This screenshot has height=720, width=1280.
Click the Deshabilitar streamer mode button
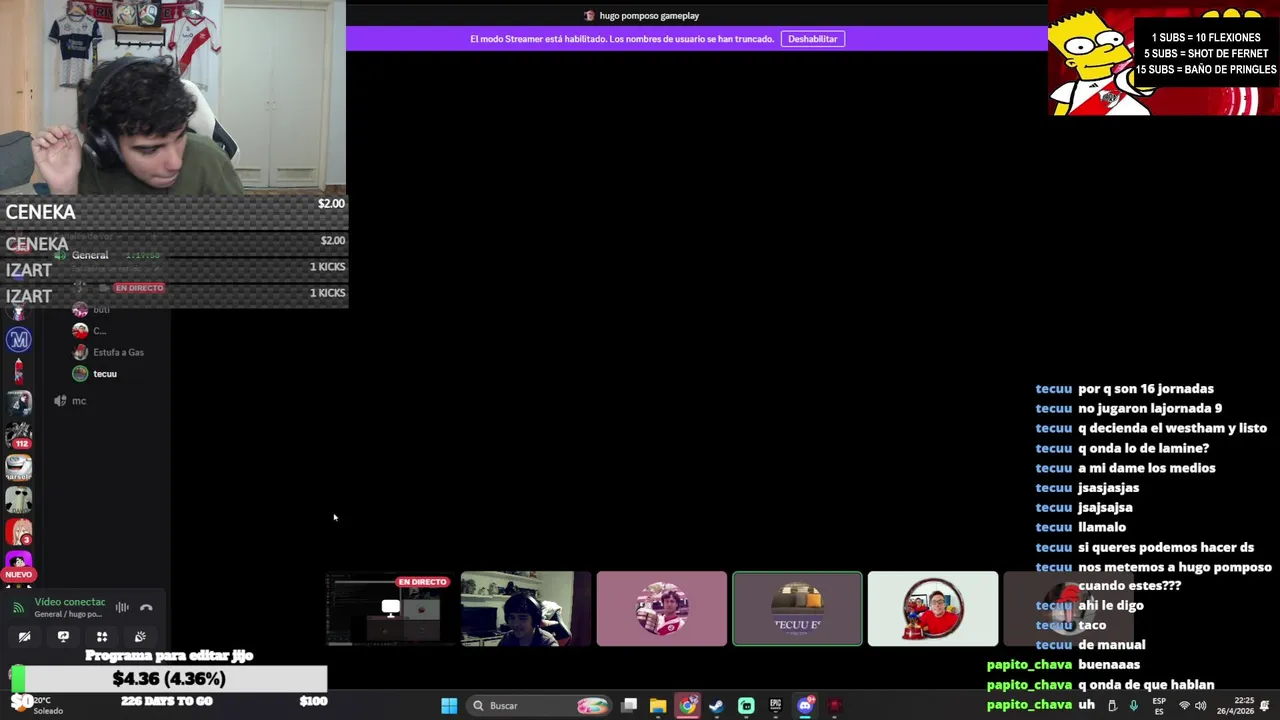click(812, 39)
